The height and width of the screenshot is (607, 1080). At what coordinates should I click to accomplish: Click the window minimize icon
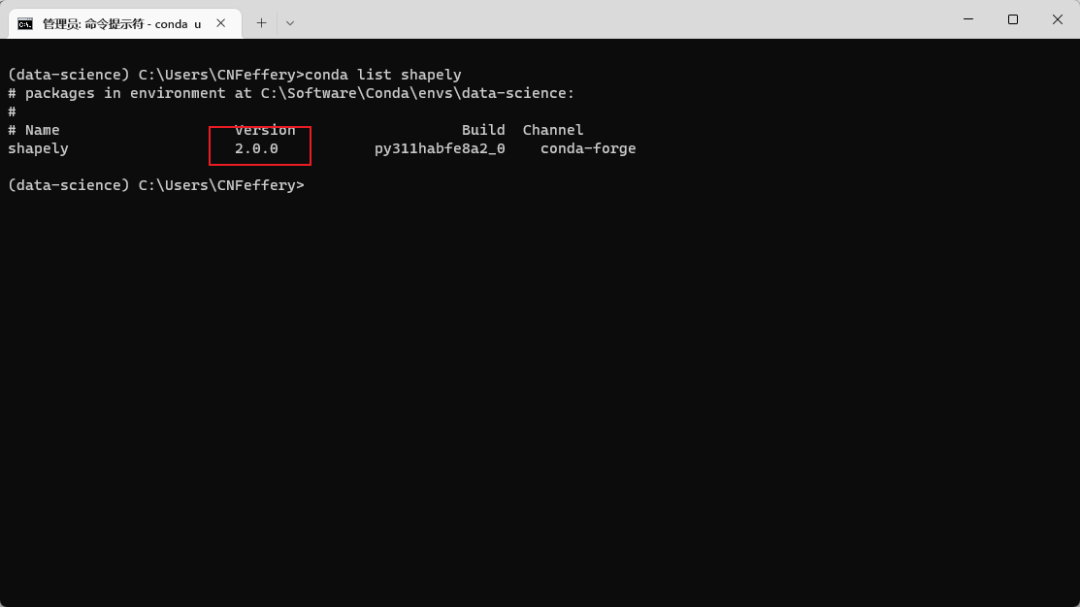click(966, 20)
